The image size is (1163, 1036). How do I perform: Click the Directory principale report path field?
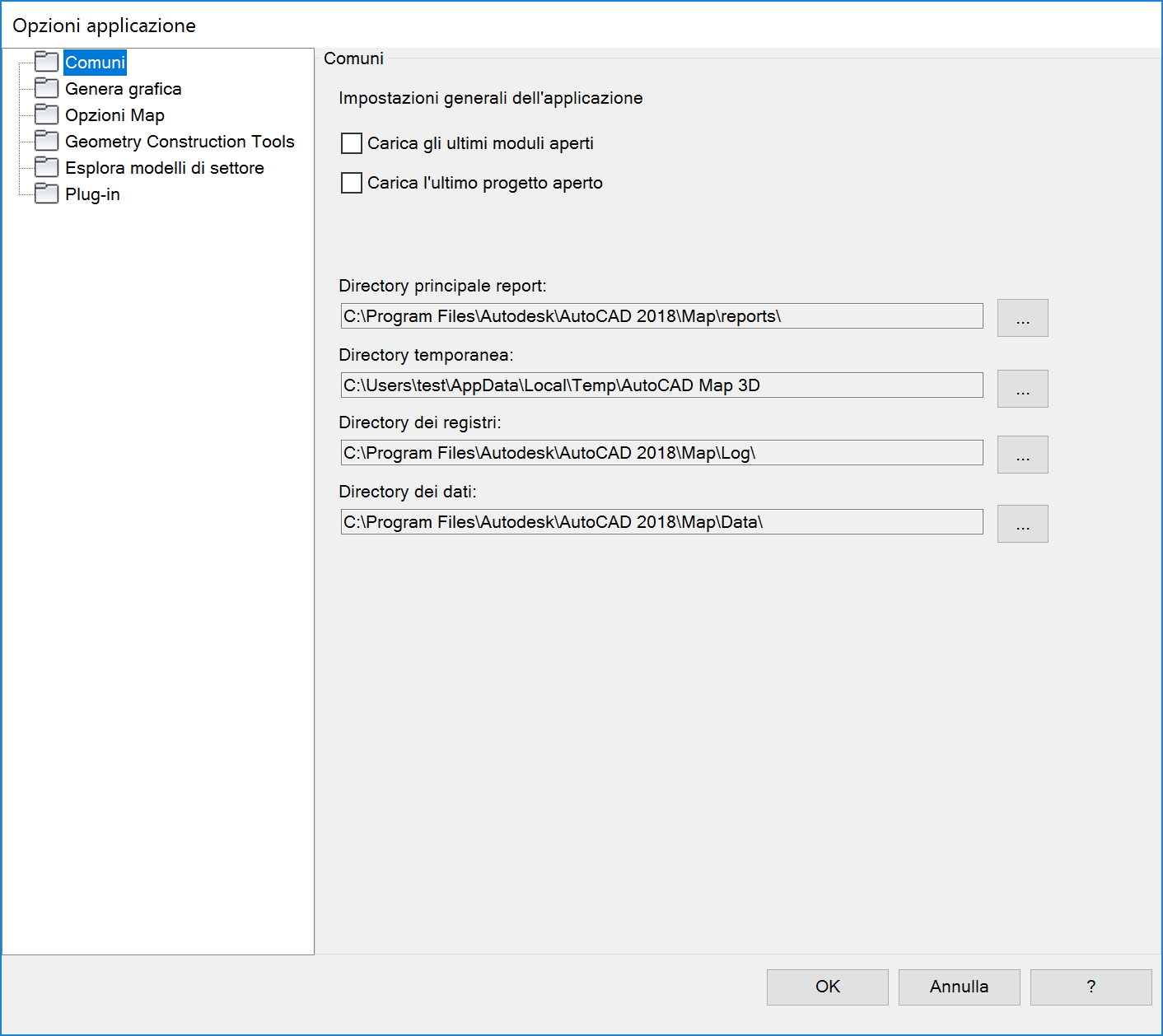pyautogui.click(x=661, y=316)
